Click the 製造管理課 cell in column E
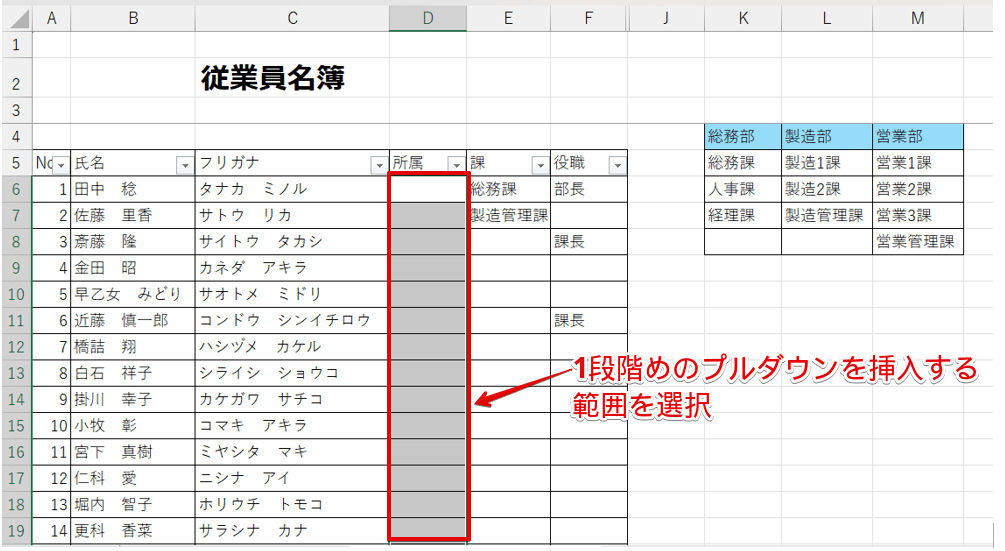Image resolution: width=1005 pixels, height=551 pixels. click(x=508, y=215)
